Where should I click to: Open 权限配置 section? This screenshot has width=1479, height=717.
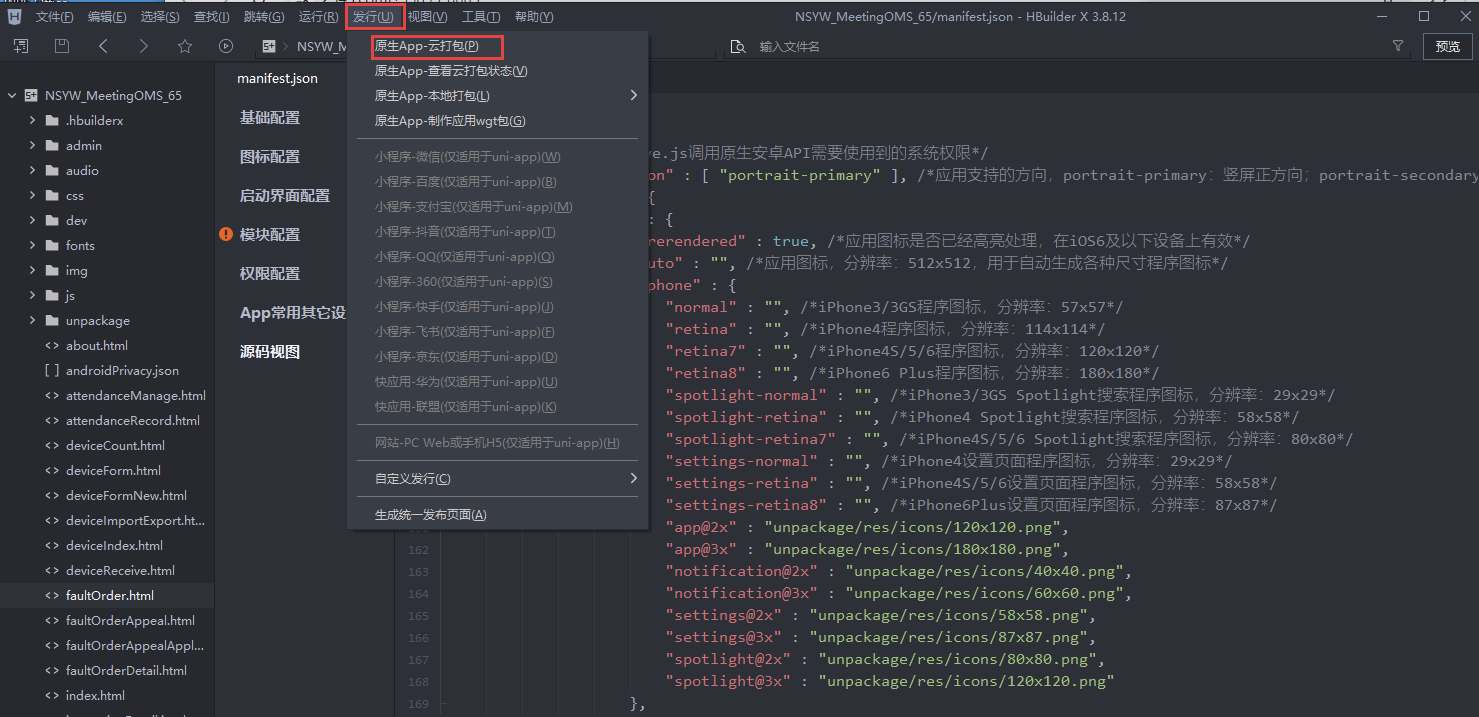(x=270, y=273)
